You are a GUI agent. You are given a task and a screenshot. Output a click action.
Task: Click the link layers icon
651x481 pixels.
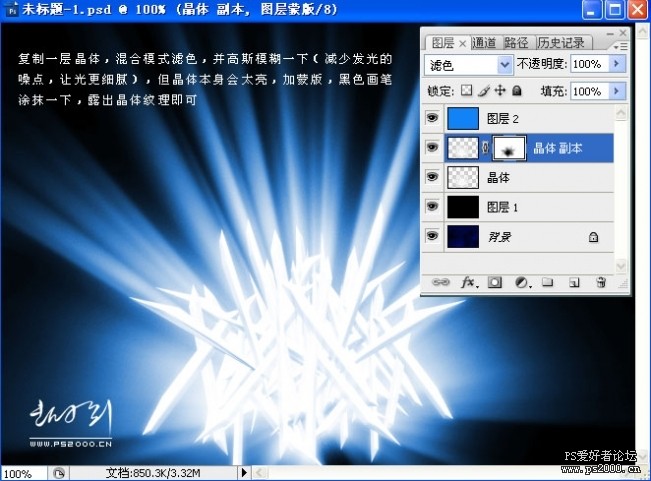[x=441, y=282]
